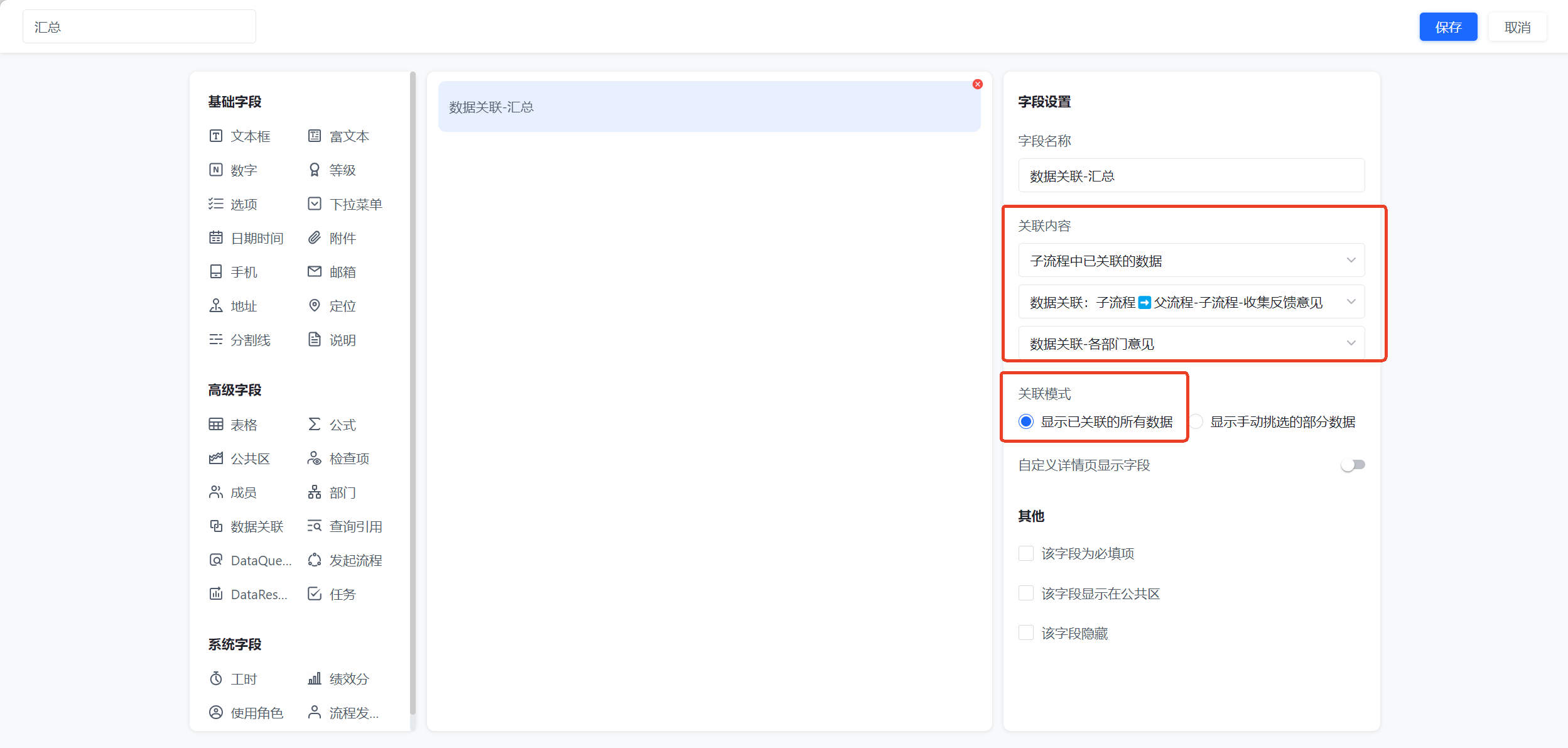The height and width of the screenshot is (748, 1568).
Task: Click the 保存 save button
Action: [x=1448, y=27]
